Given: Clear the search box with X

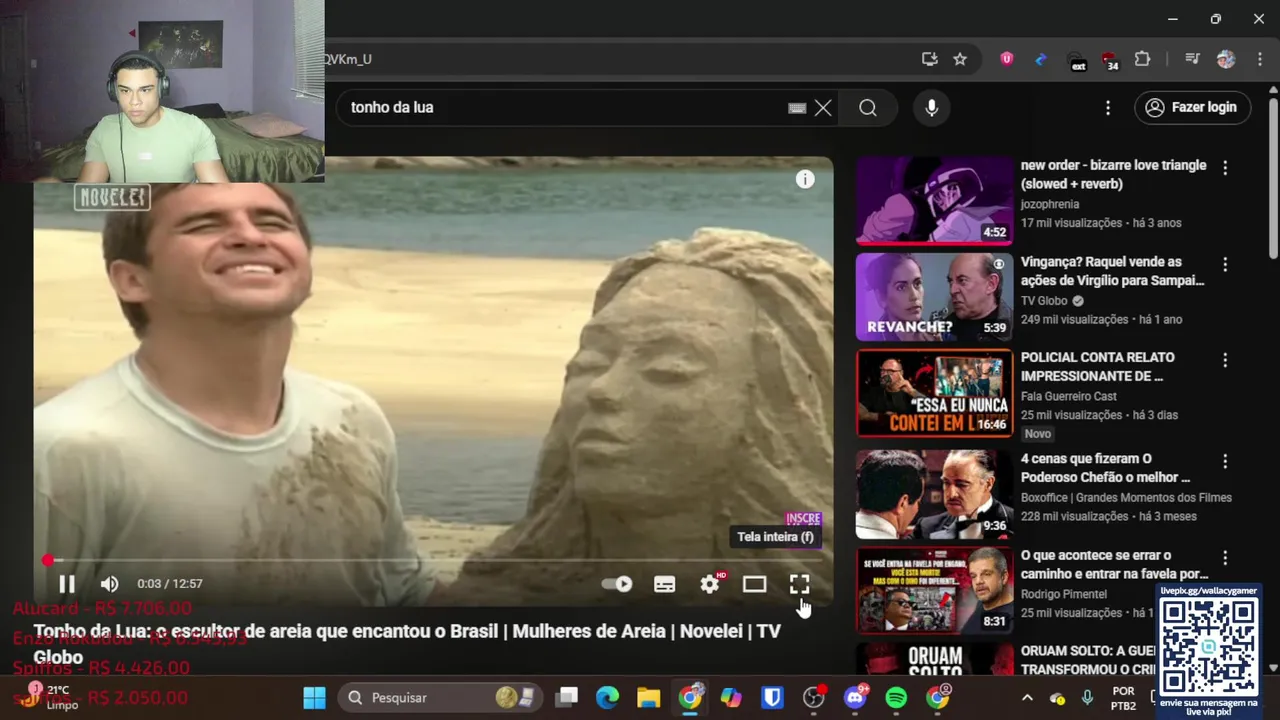Looking at the screenshot, I should coord(823,108).
